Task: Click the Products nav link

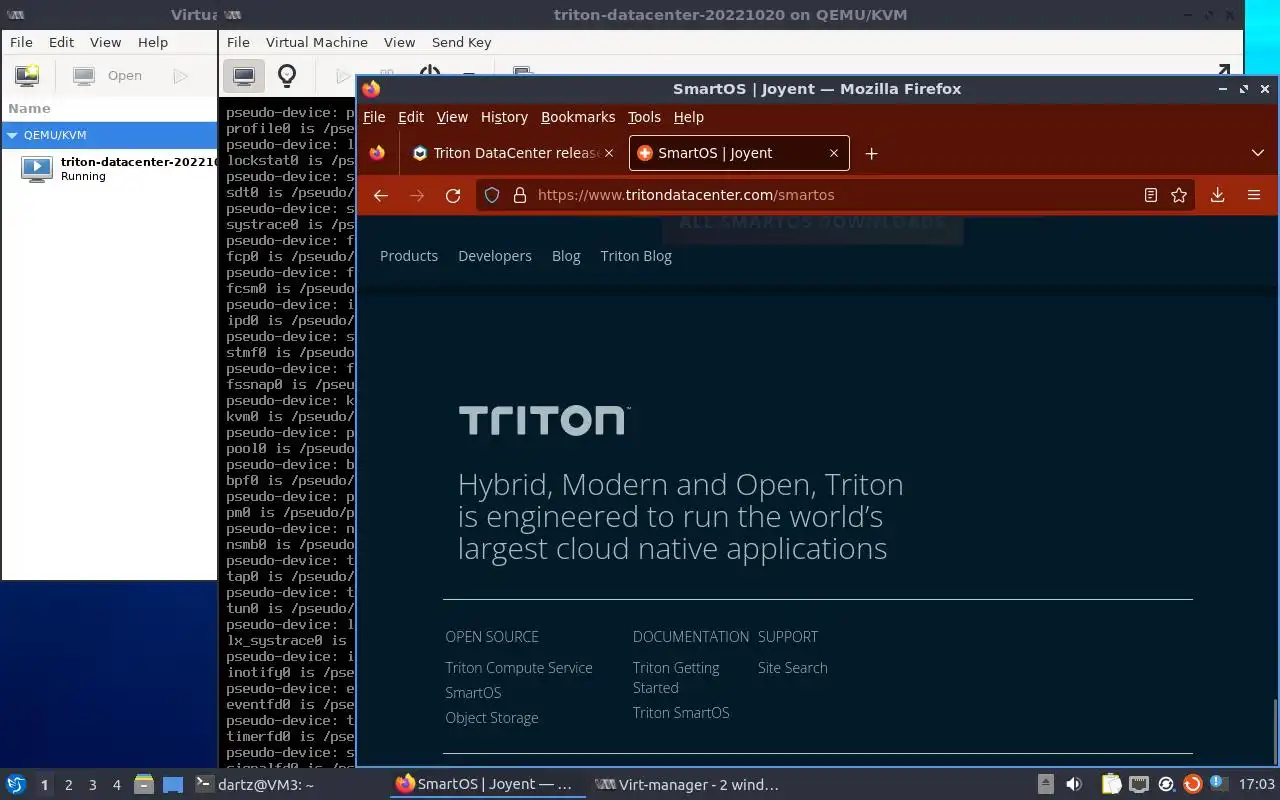Action: [409, 256]
